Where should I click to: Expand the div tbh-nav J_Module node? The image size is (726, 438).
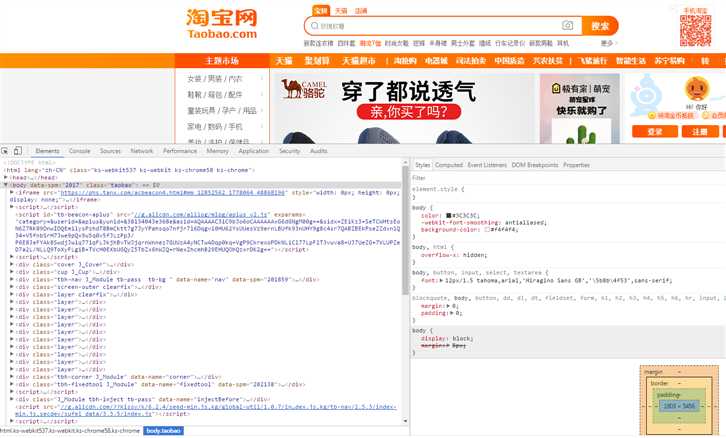click(12, 279)
